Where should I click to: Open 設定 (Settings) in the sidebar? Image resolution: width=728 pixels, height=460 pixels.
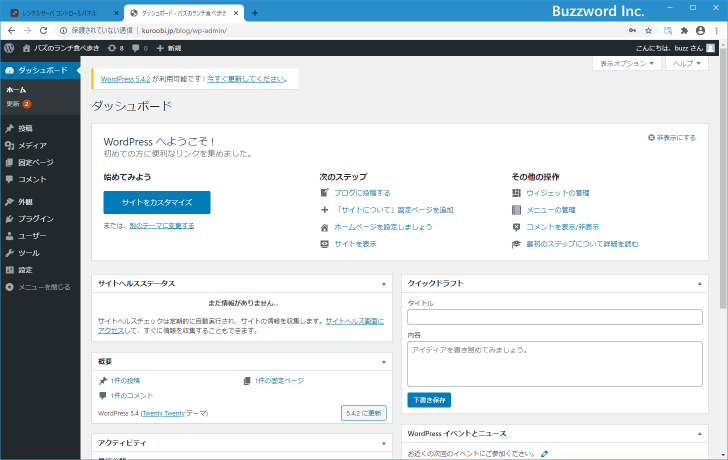25,270
